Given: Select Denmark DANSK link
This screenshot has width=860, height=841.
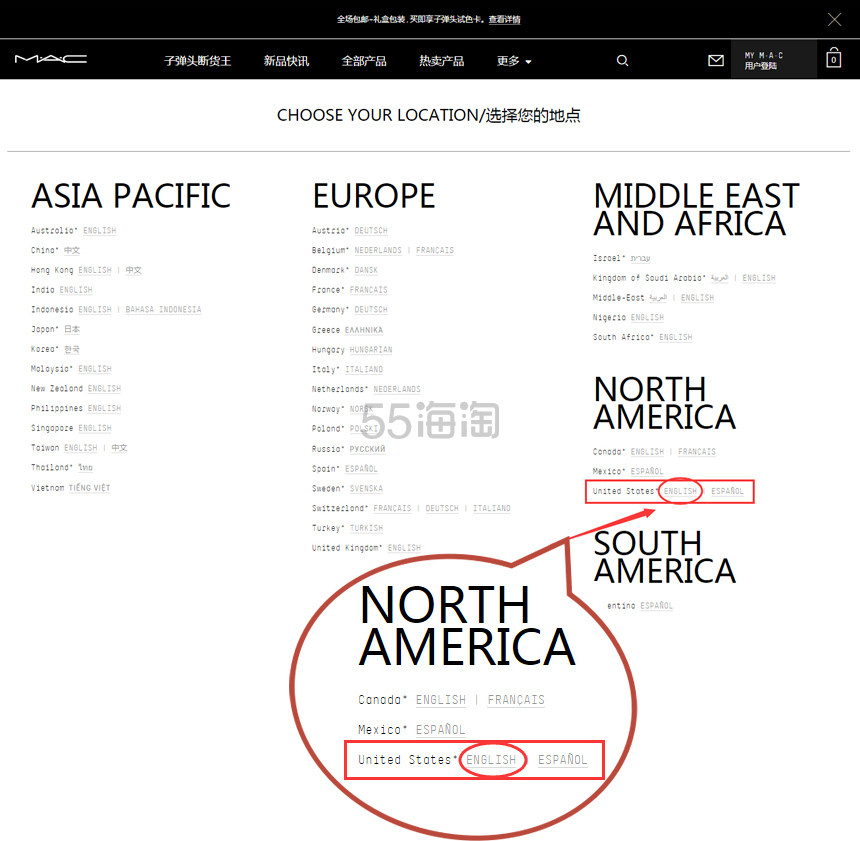Looking at the screenshot, I should [x=366, y=270].
